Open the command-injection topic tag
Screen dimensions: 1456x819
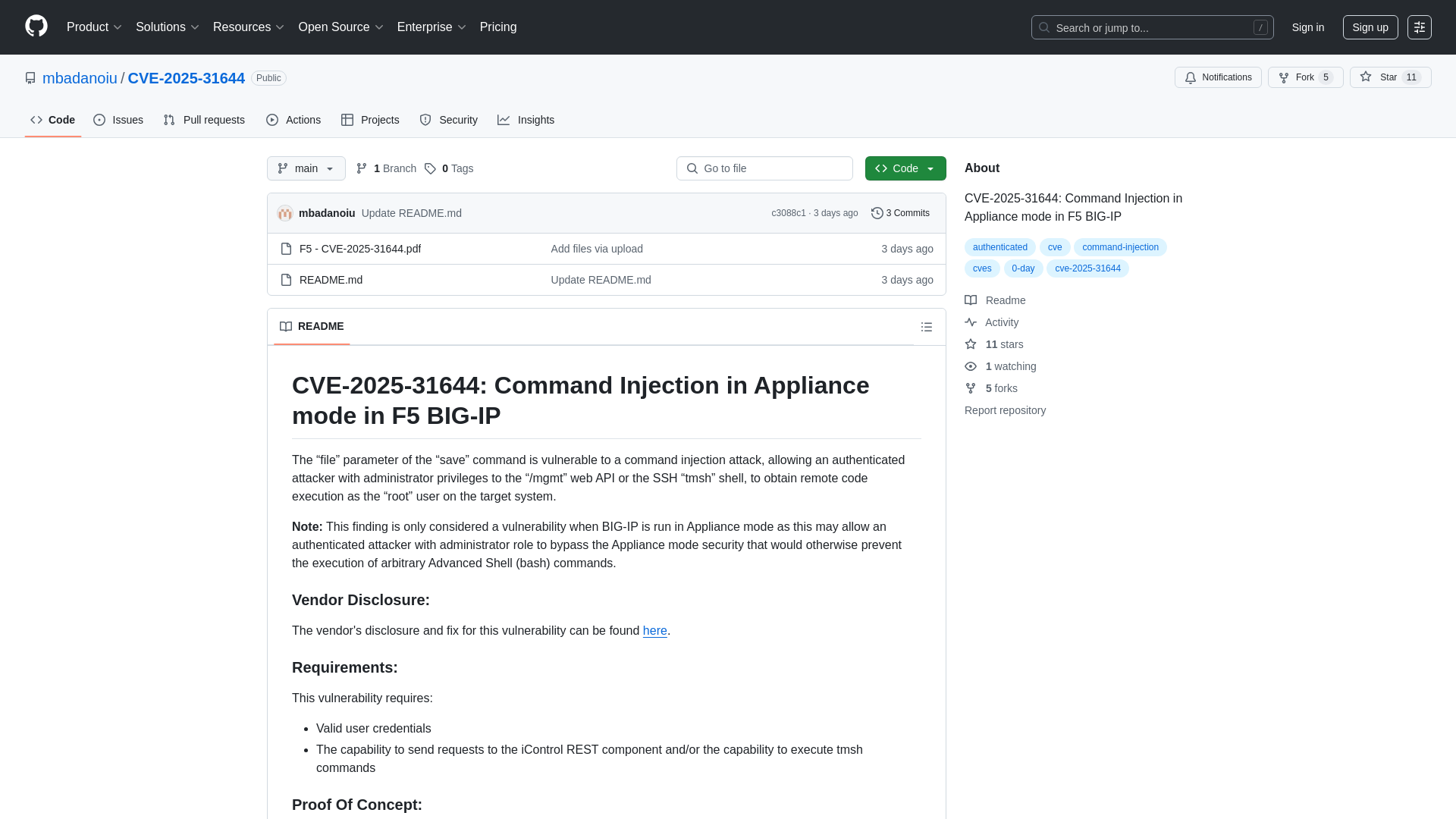coord(1120,247)
